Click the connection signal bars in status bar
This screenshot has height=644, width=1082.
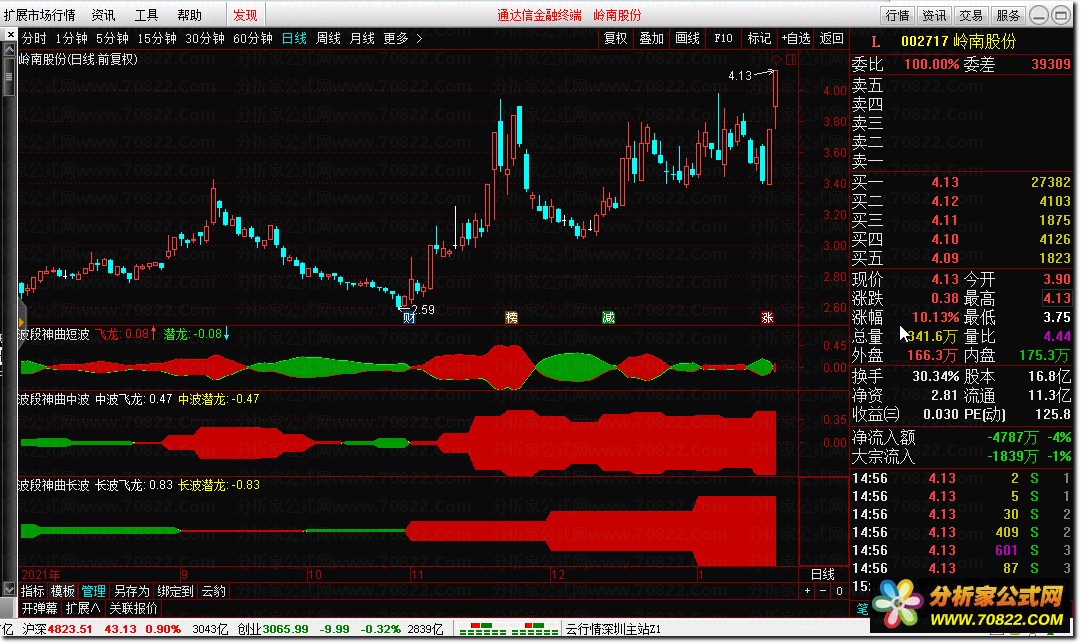pyautogui.click(x=509, y=630)
